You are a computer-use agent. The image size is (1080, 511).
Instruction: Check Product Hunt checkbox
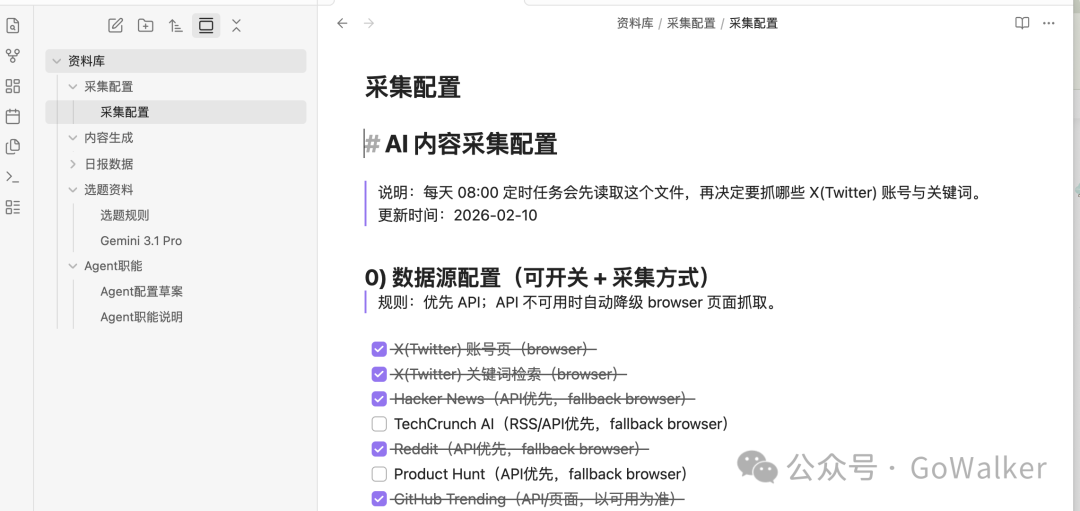click(379, 474)
